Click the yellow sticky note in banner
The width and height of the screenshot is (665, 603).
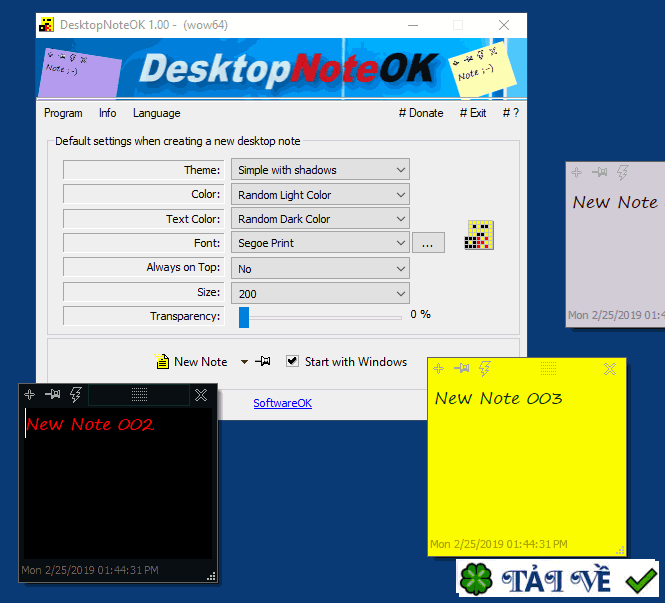482,69
